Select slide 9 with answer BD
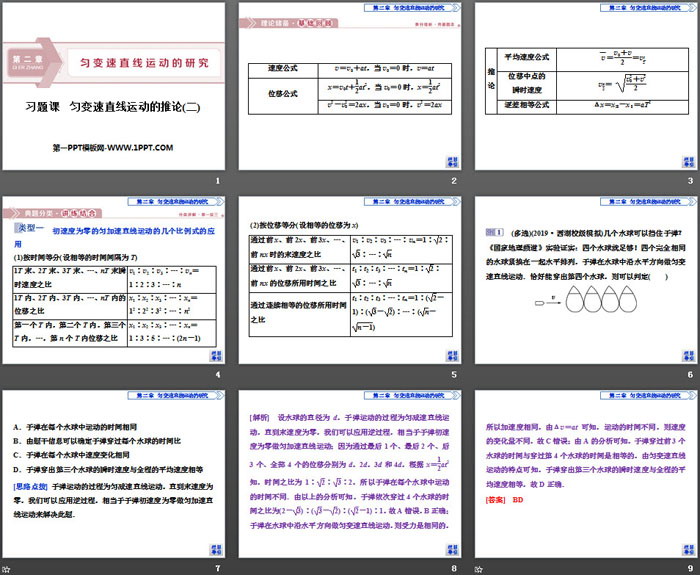The height and width of the screenshot is (575, 700). 586,474
